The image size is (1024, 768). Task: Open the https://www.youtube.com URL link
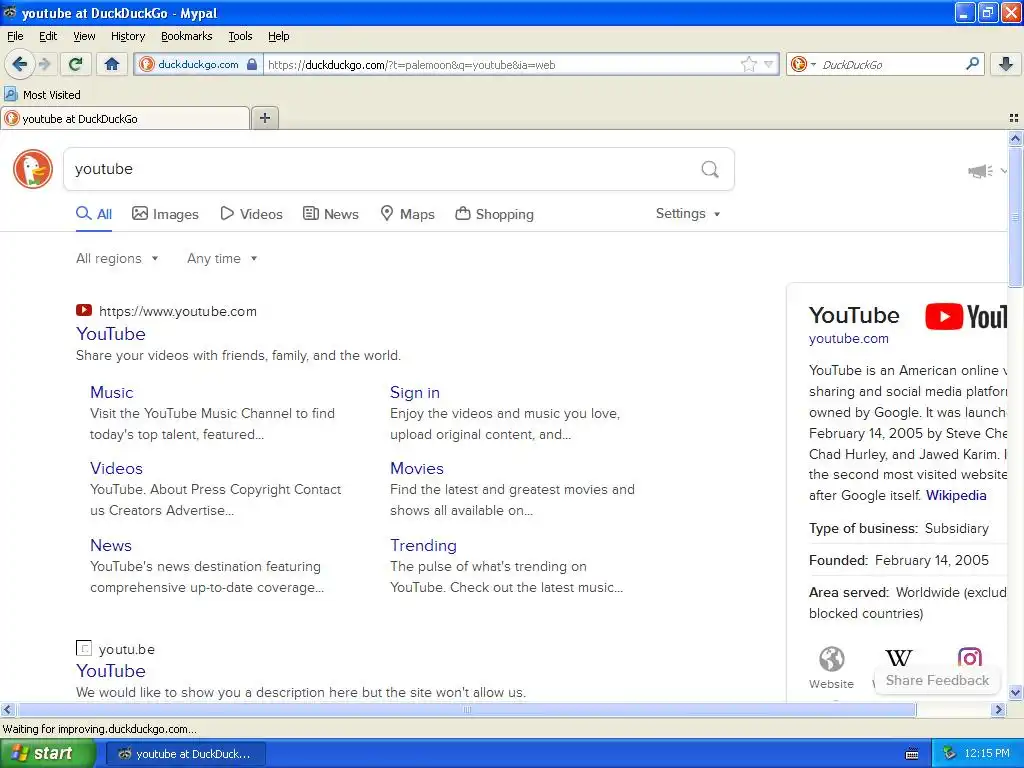[178, 312]
